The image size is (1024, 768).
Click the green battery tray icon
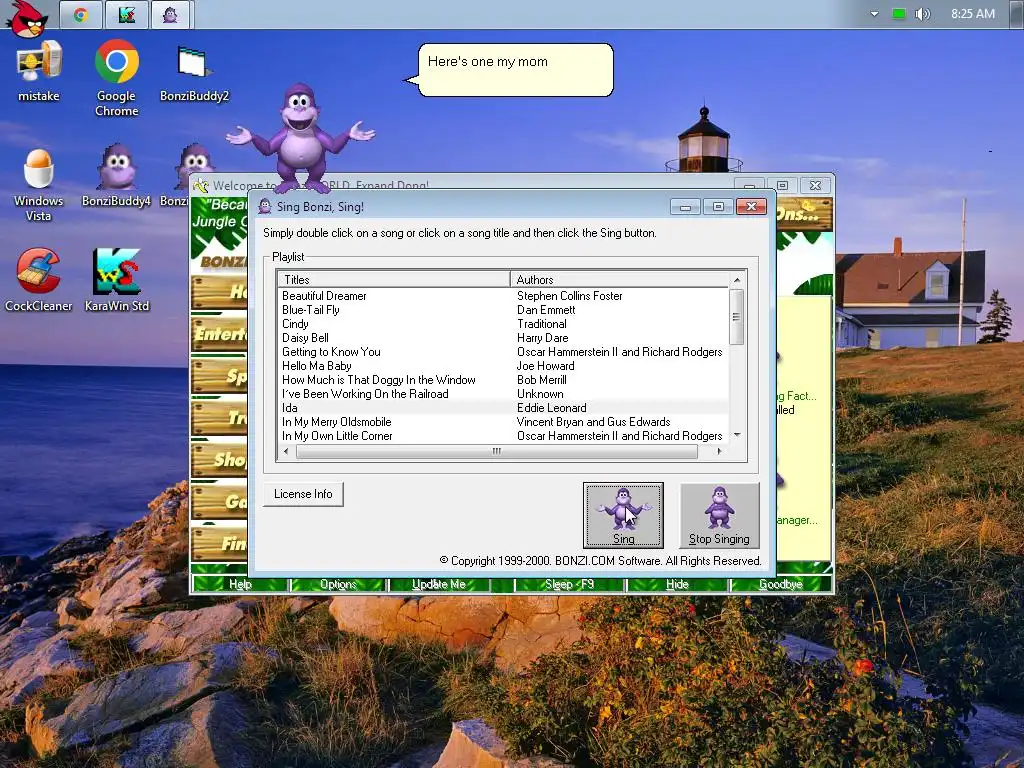pos(899,14)
